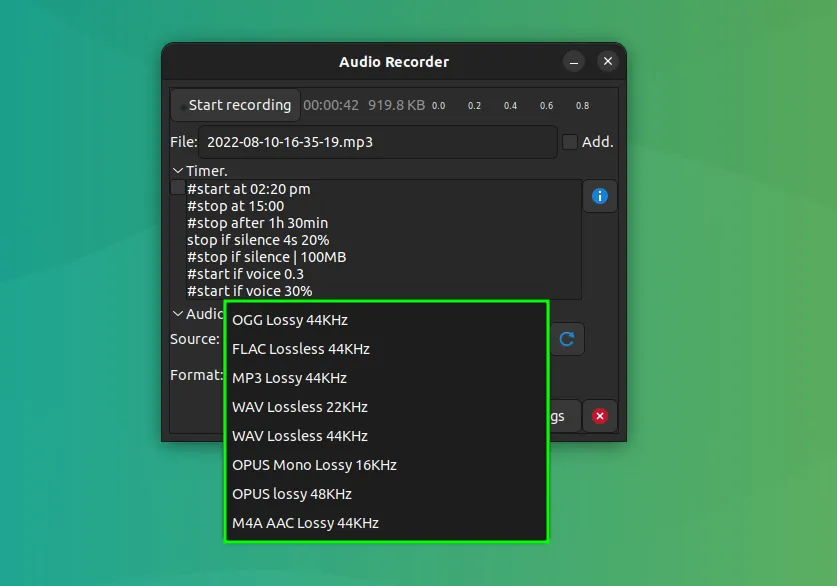Click the filename field showing 2022-08-10-16-35-19.mp3

[x=380, y=142]
